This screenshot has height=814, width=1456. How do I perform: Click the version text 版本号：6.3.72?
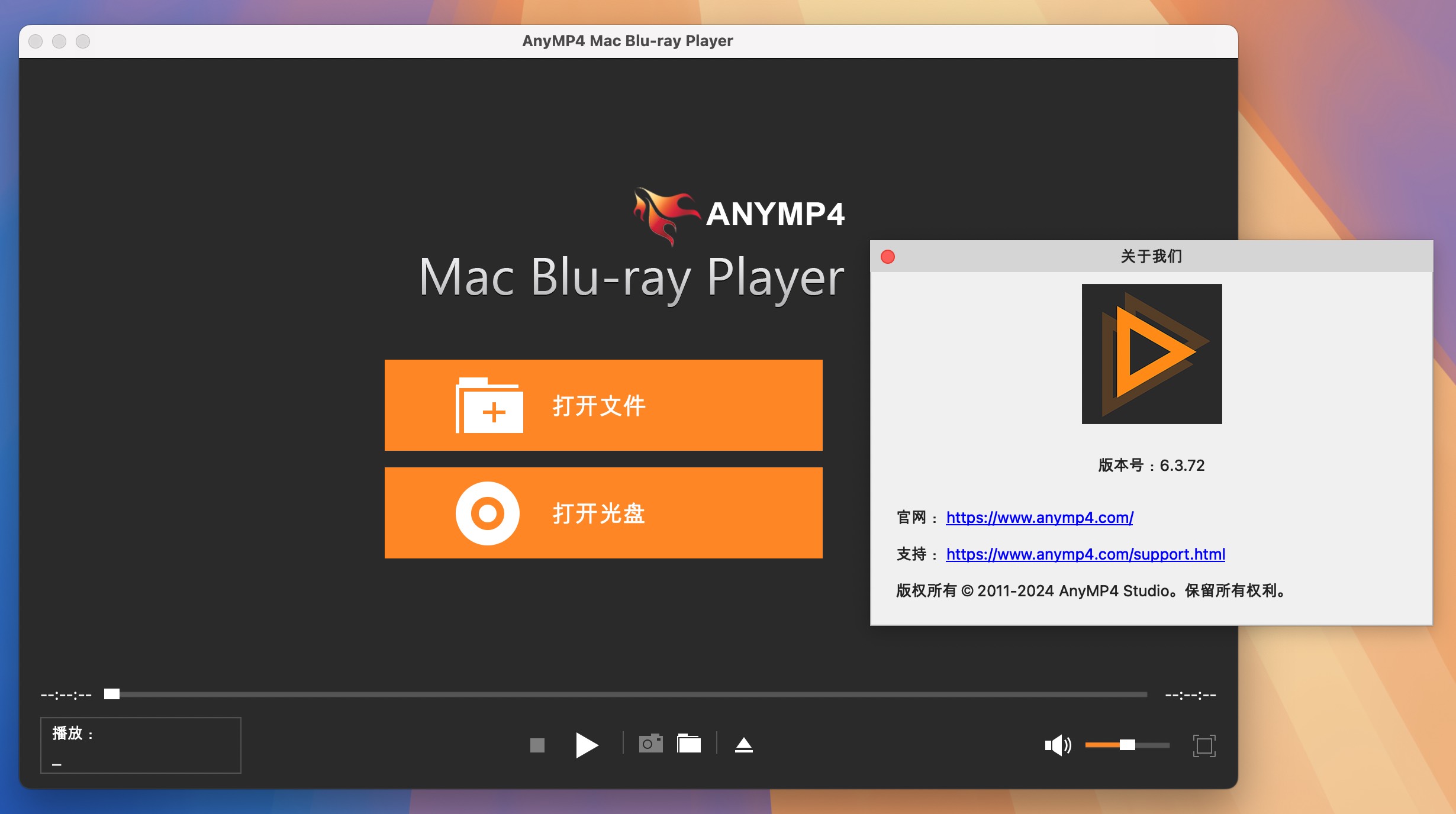click(x=1151, y=466)
